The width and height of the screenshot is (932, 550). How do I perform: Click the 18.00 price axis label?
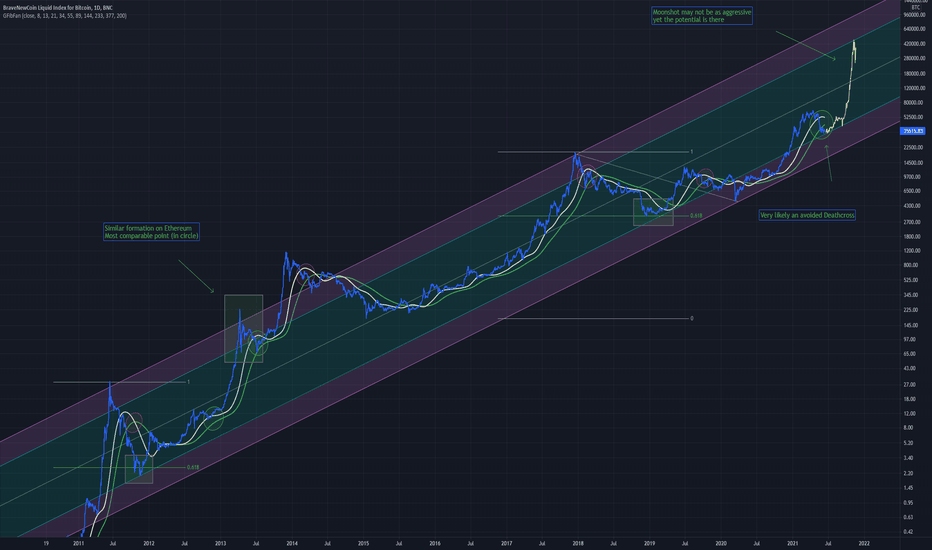pyautogui.click(x=909, y=399)
